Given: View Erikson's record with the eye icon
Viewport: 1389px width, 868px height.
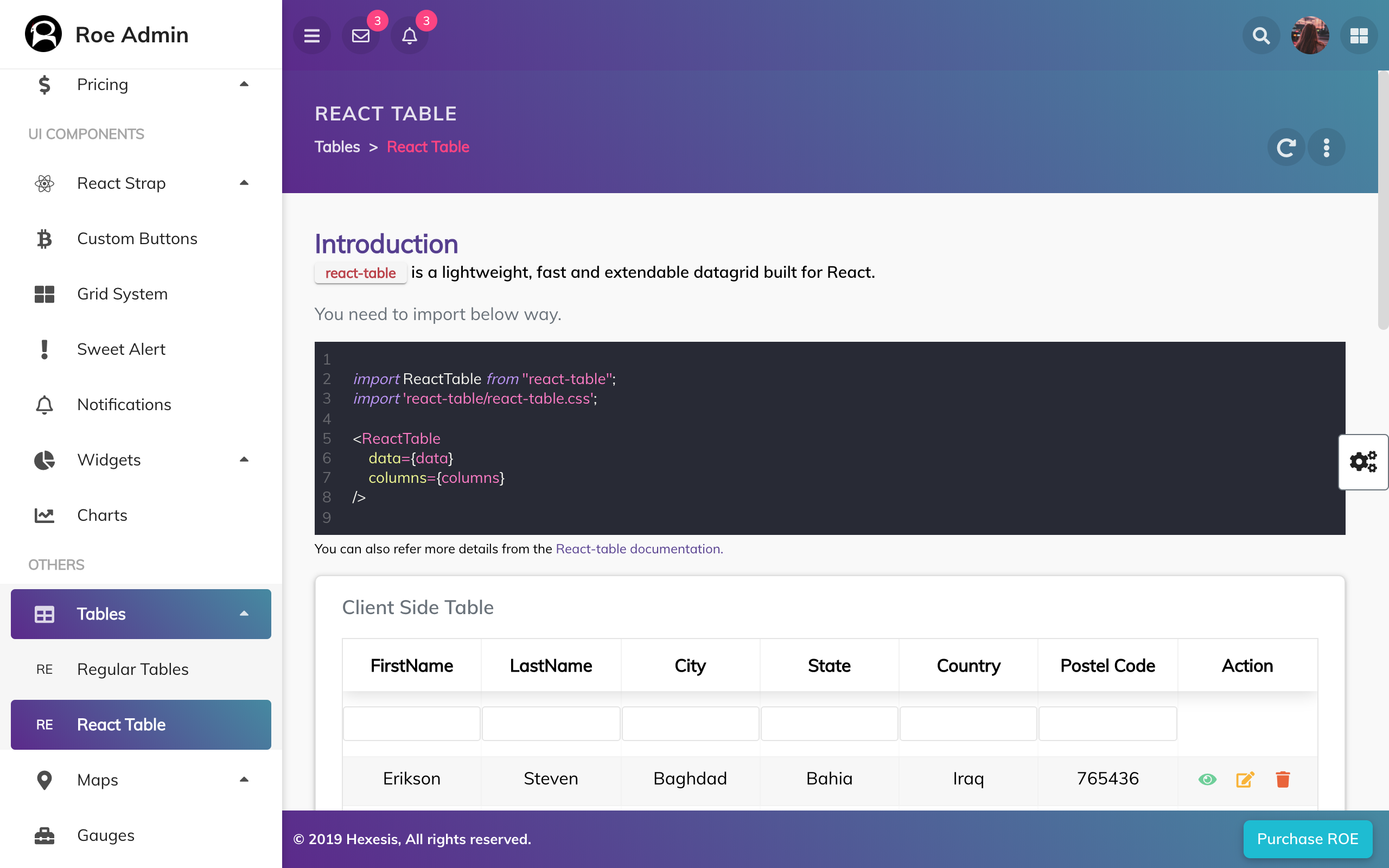Looking at the screenshot, I should click(x=1208, y=779).
